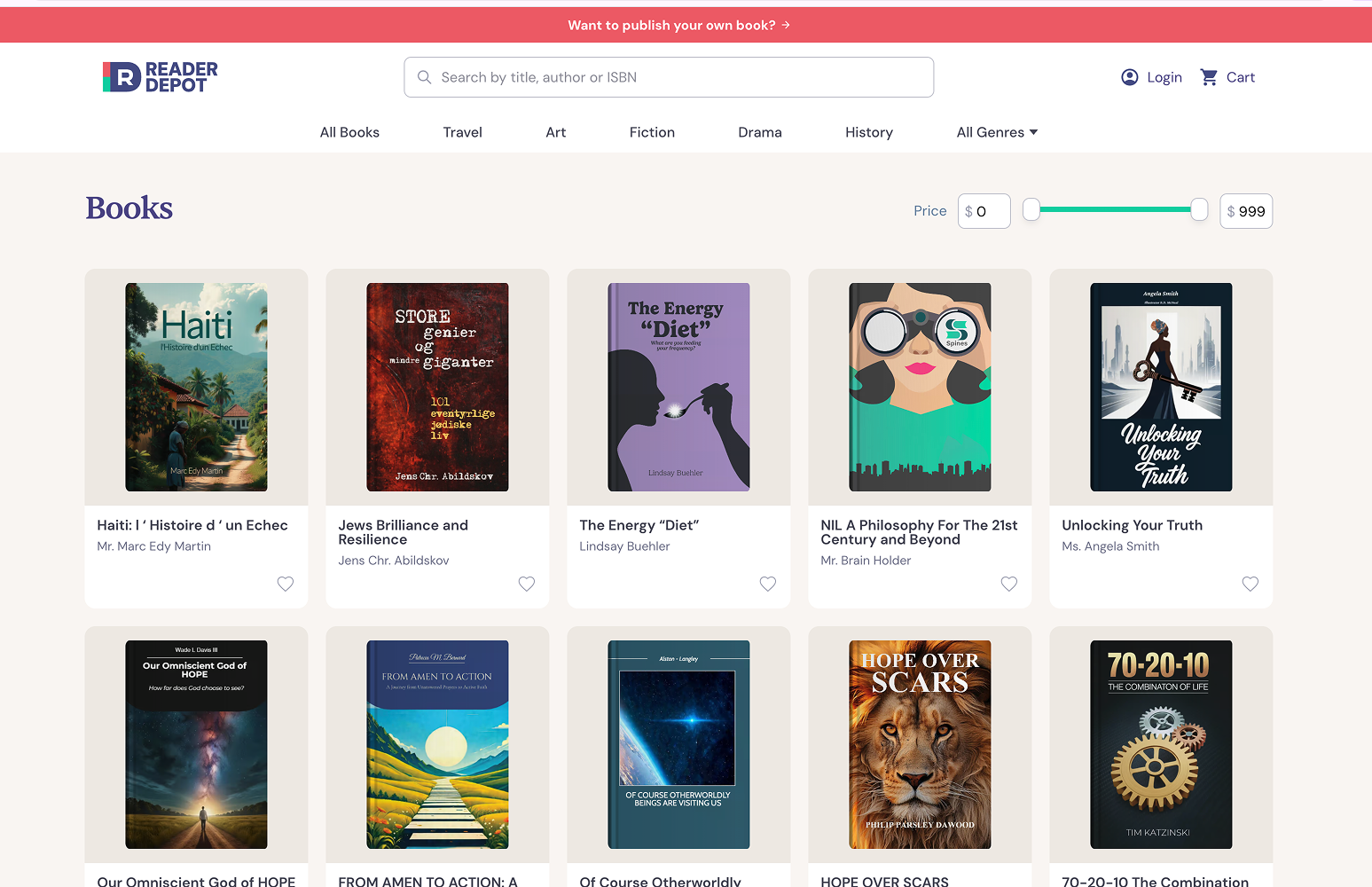Focus the search by title input field
The width and height of the screenshot is (1372, 887).
[x=683, y=77]
